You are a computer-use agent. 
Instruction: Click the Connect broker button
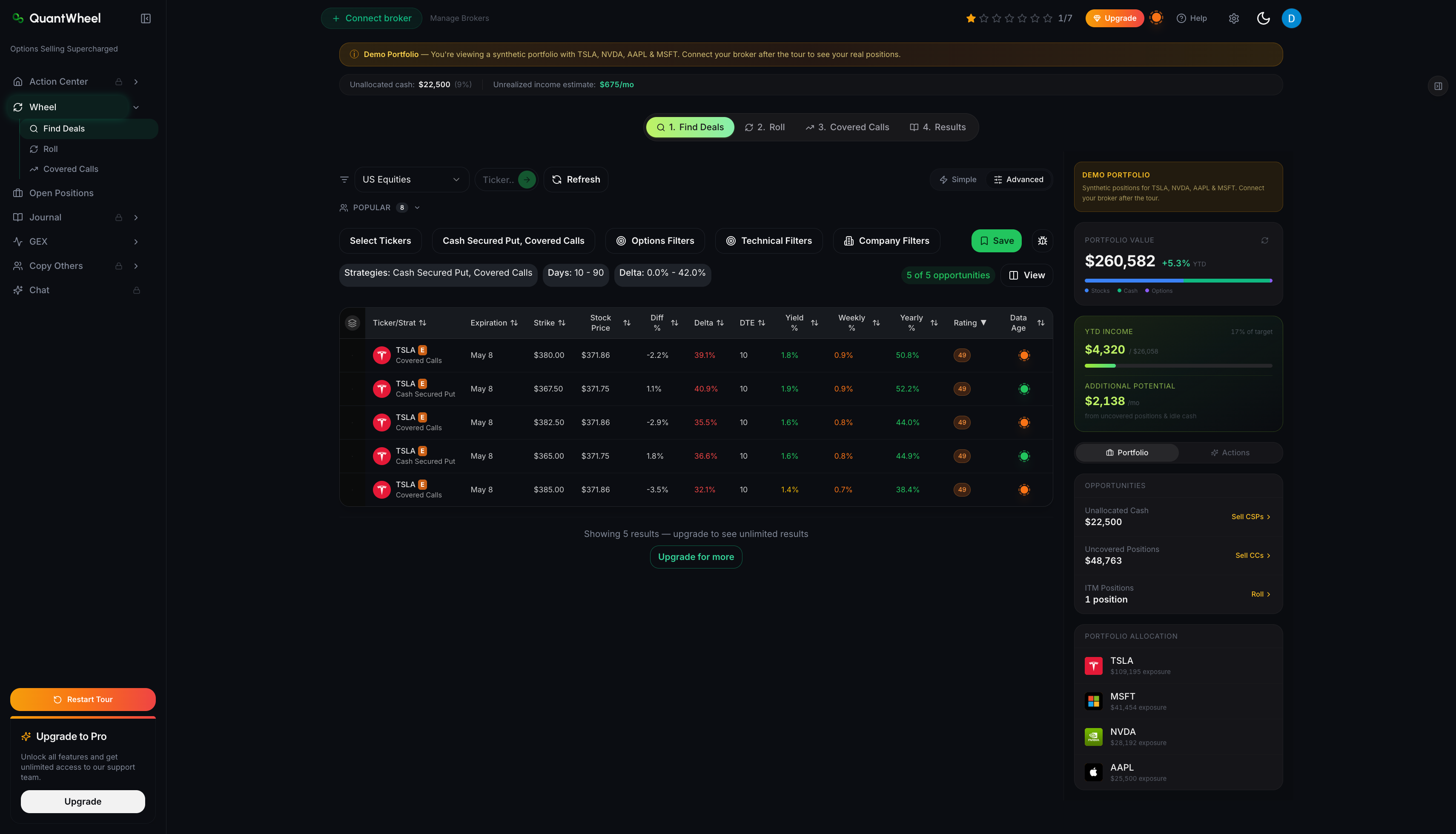371,18
